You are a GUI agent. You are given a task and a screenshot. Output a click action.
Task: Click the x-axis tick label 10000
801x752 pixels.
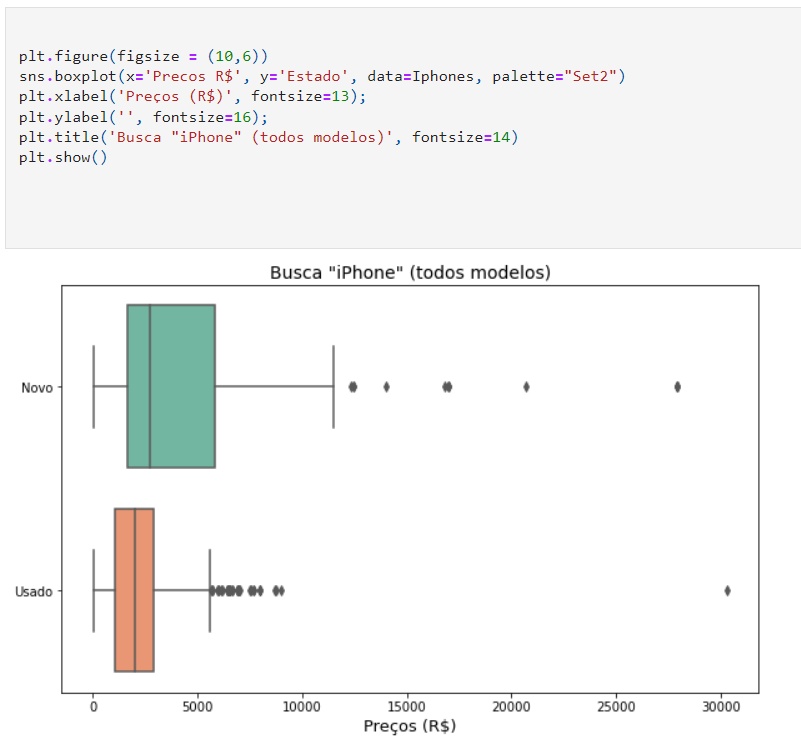tap(302, 707)
